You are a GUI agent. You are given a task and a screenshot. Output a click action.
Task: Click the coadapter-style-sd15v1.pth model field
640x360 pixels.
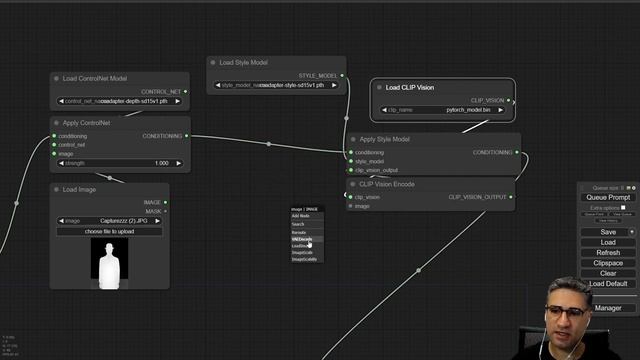(x=276, y=85)
